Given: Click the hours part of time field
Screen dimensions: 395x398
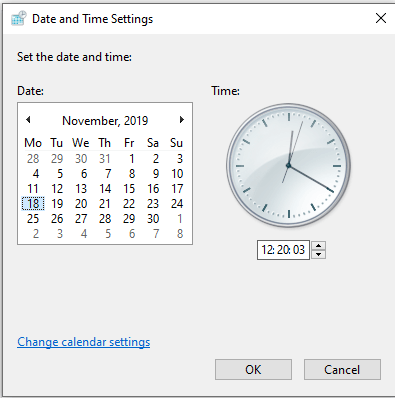Looking at the screenshot, I should (266, 250).
